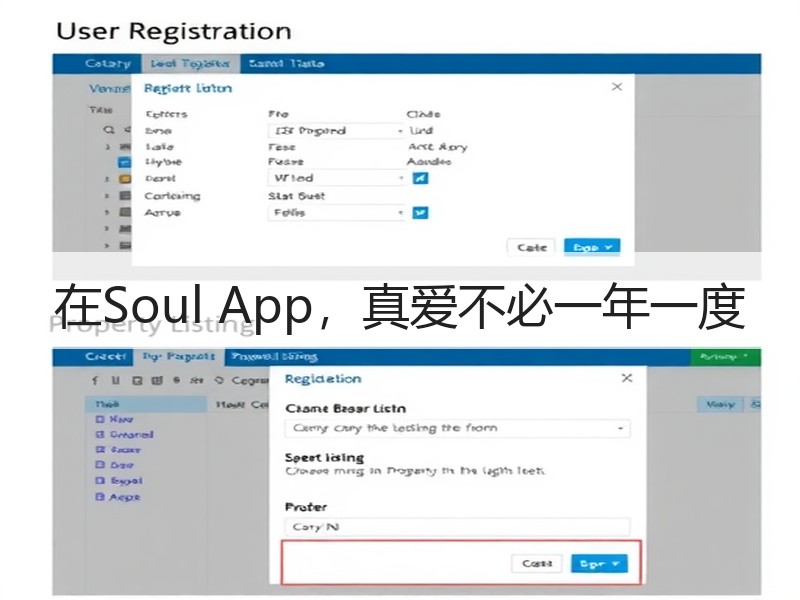The height and width of the screenshot is (600, 800).
Task: Toggle the blue check icon beside Wled
Action: (x=420, y=178)
